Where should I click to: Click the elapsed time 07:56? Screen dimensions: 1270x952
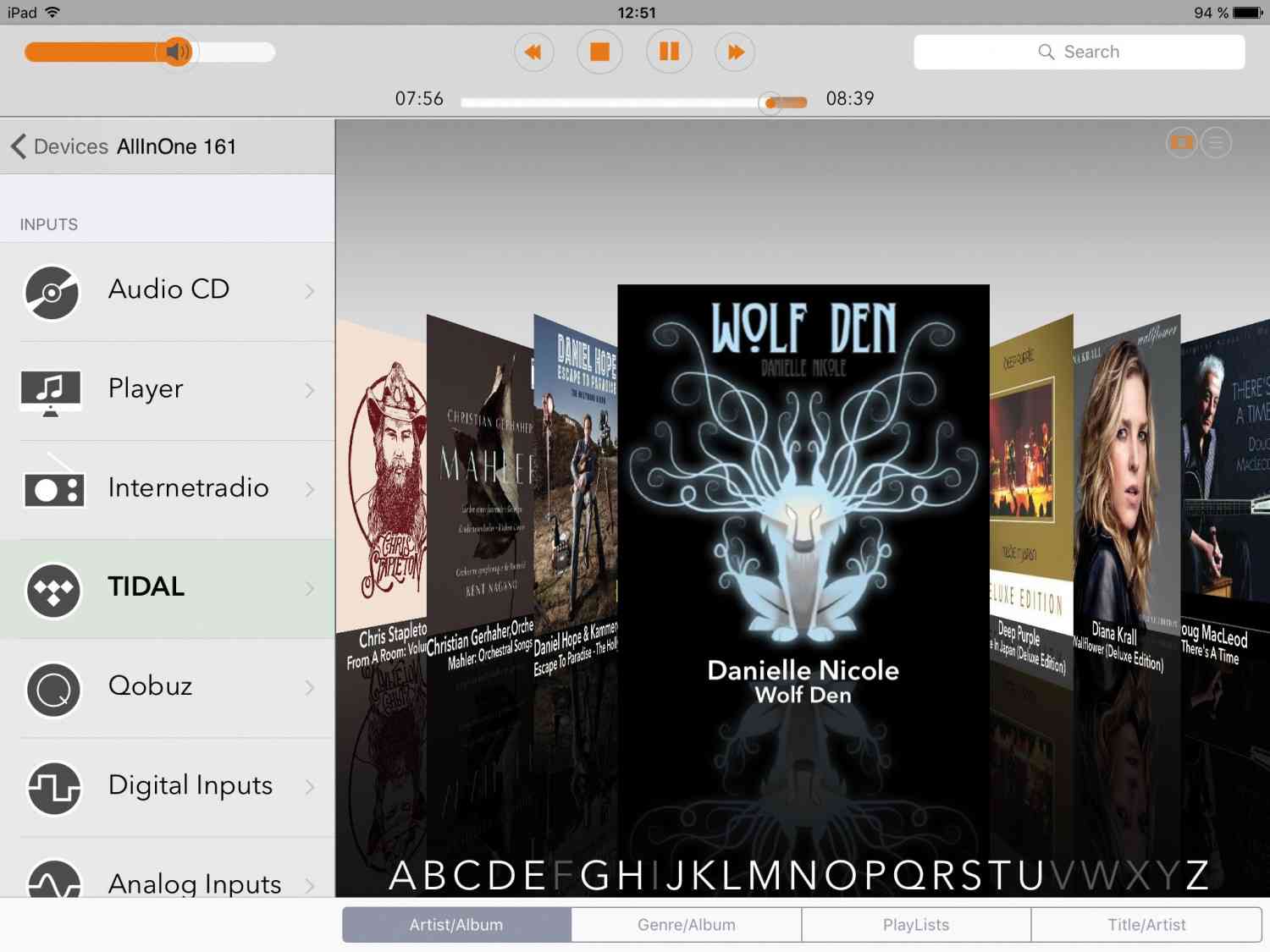click(419, 99)
